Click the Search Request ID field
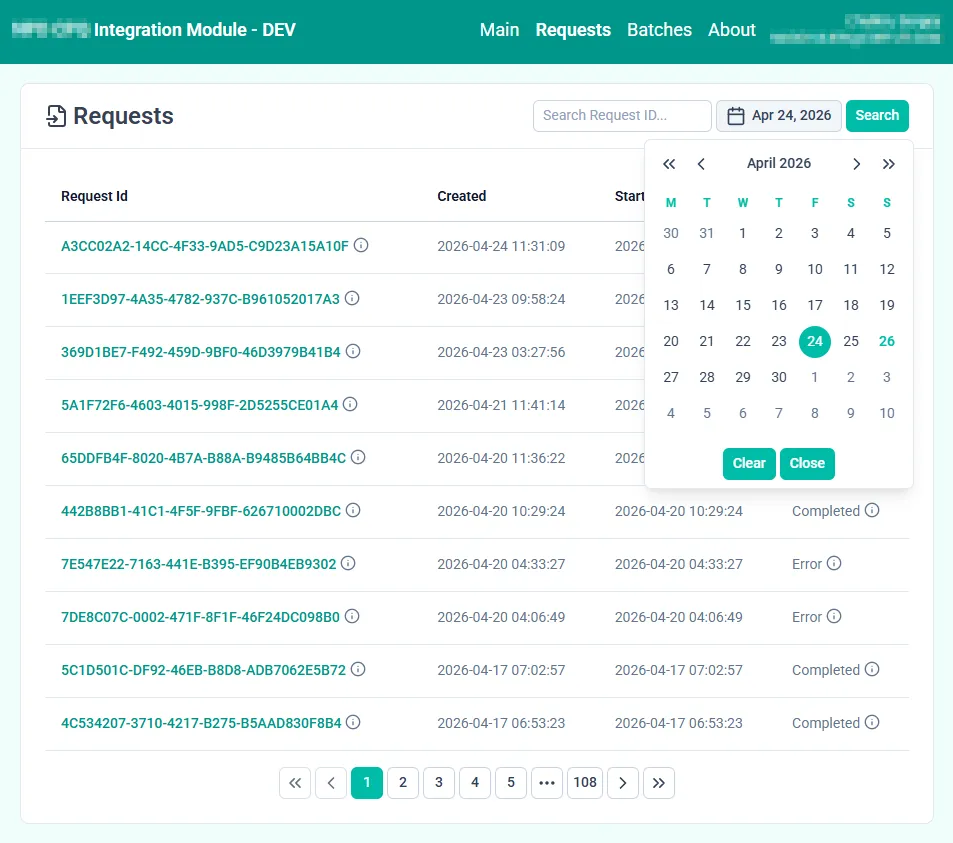The width and height of the screenshot is (953, 843). [621, 116]
